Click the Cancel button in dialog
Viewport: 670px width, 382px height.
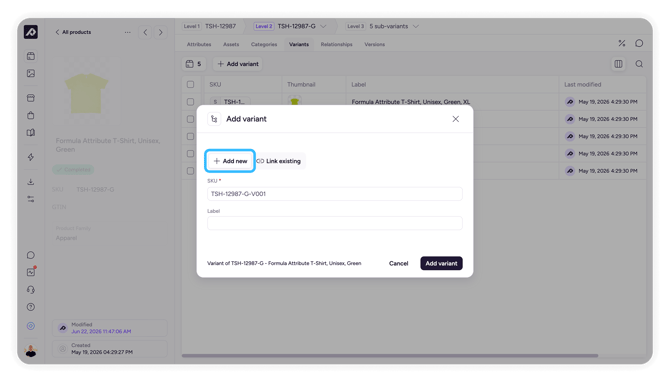(398, 264)
